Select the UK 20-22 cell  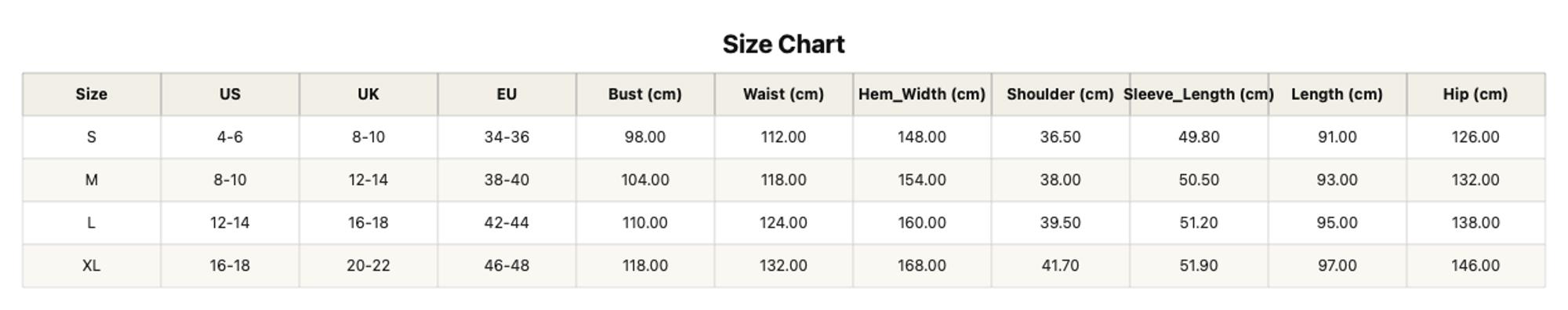[368, 266]
